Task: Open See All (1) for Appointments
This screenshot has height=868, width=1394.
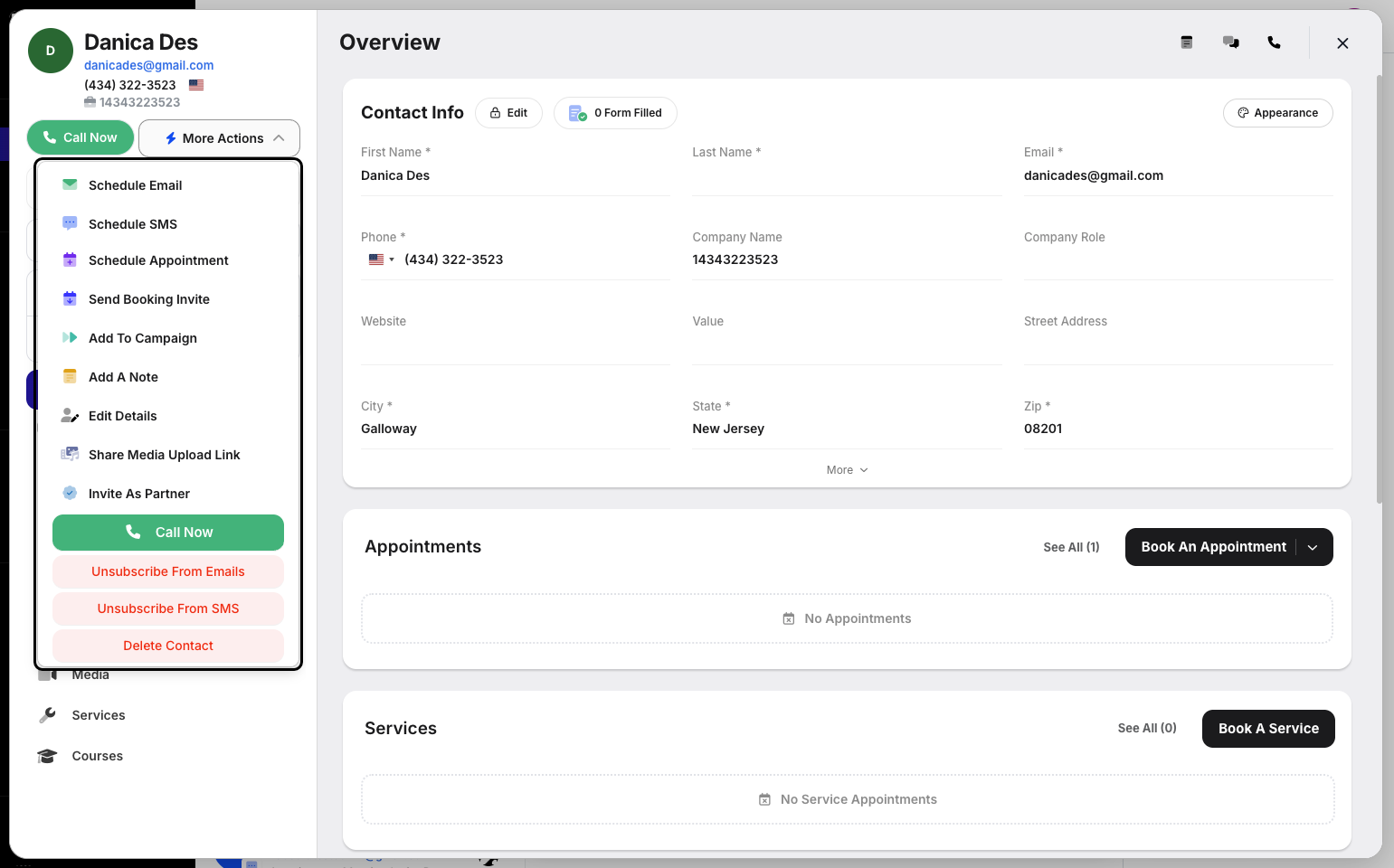Action: point(1071,547)
